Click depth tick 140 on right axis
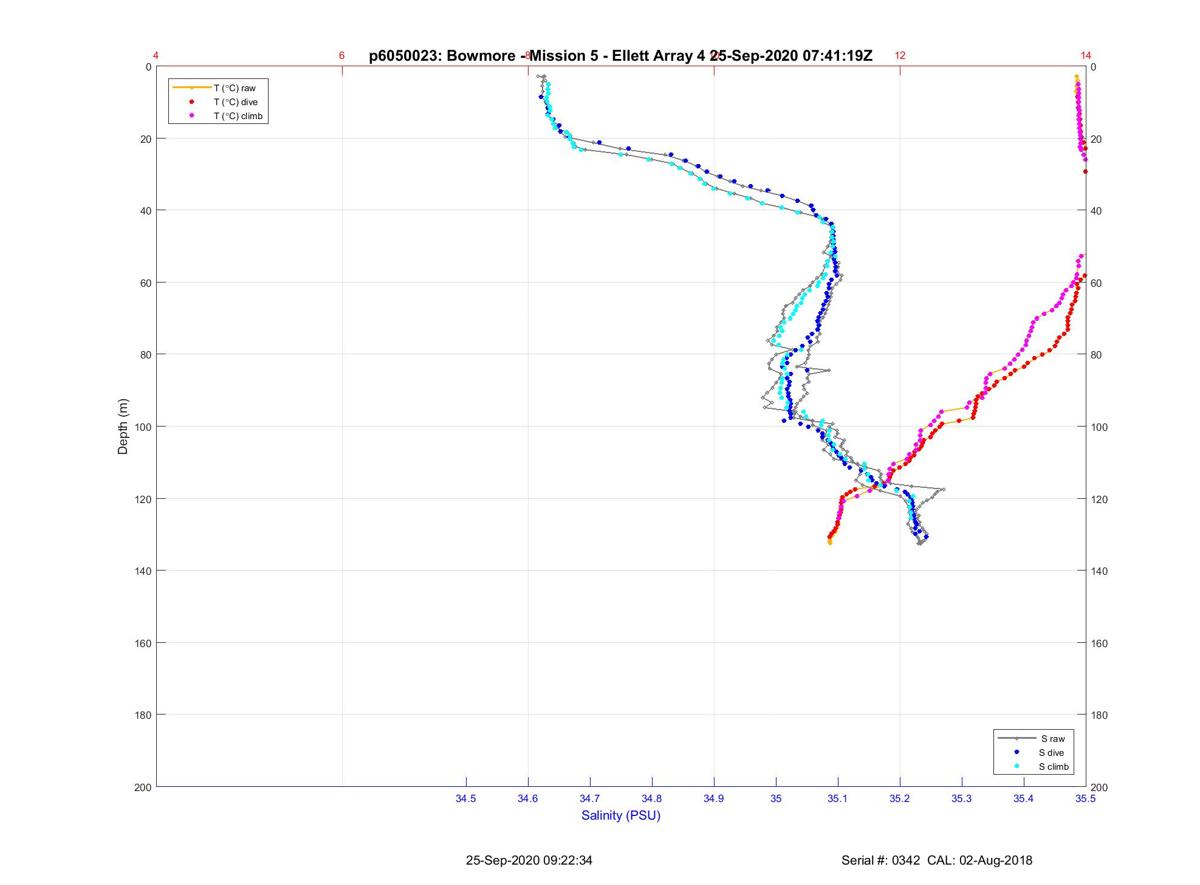Image resolution: width=1200 pixels, height=885 pixels. 1100,571
